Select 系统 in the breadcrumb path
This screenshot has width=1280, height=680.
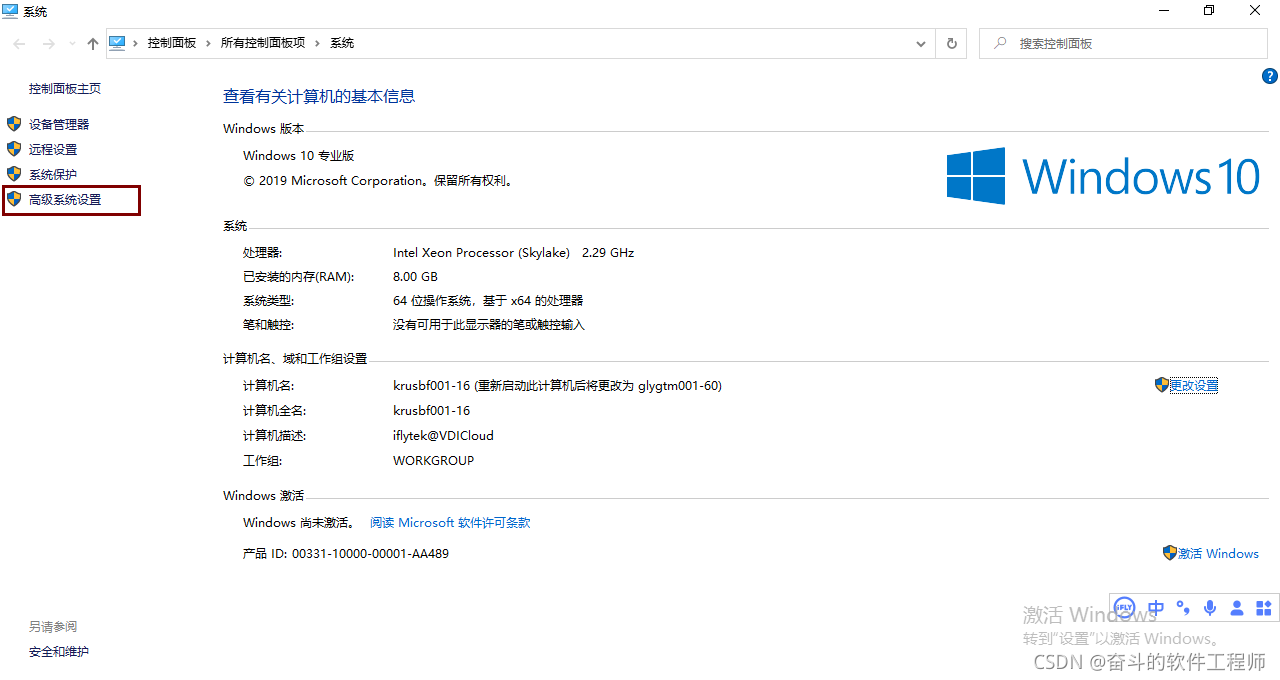tap(342, 43)
